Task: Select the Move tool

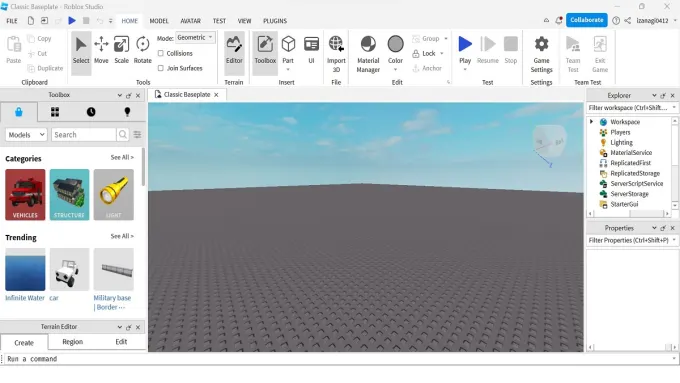Action: coord(101,50)
